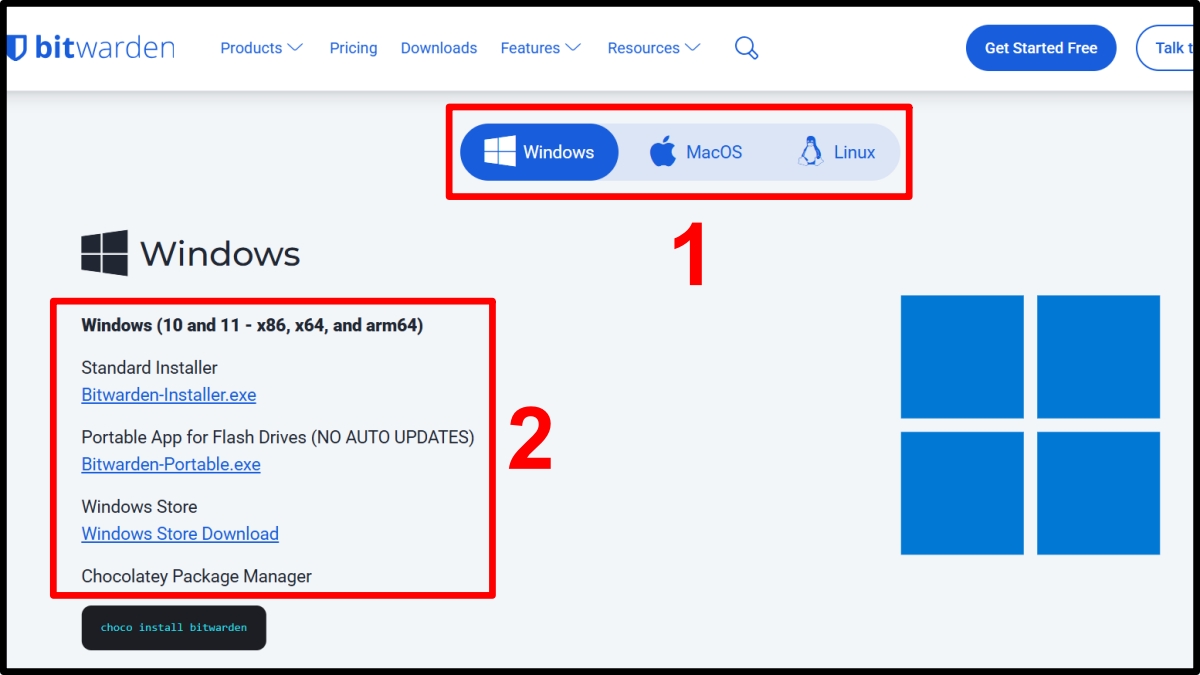Screen dimensions: 1200x675
Task: Click the Apple logo icon in the MacOS tab
Action: (x=663, y=152)
